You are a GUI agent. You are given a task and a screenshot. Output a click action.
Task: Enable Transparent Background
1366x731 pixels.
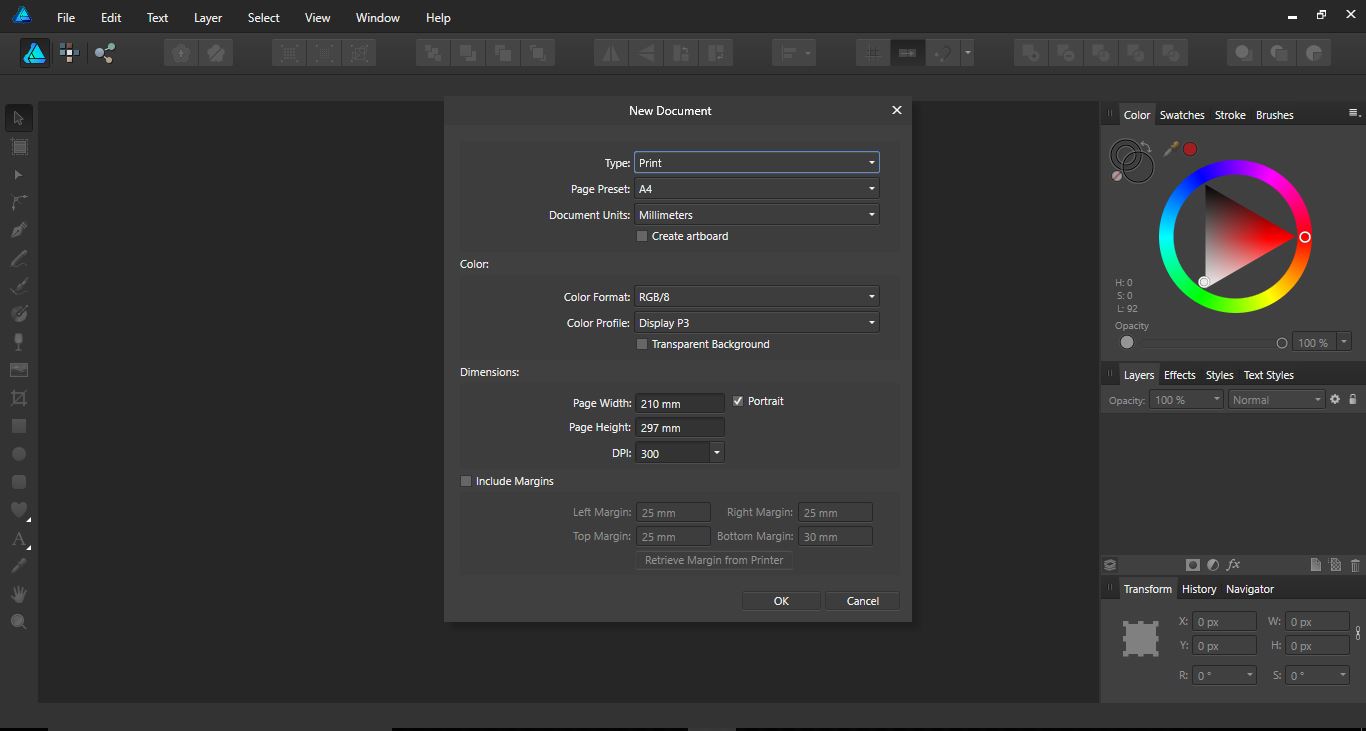[x=642, y=344]
